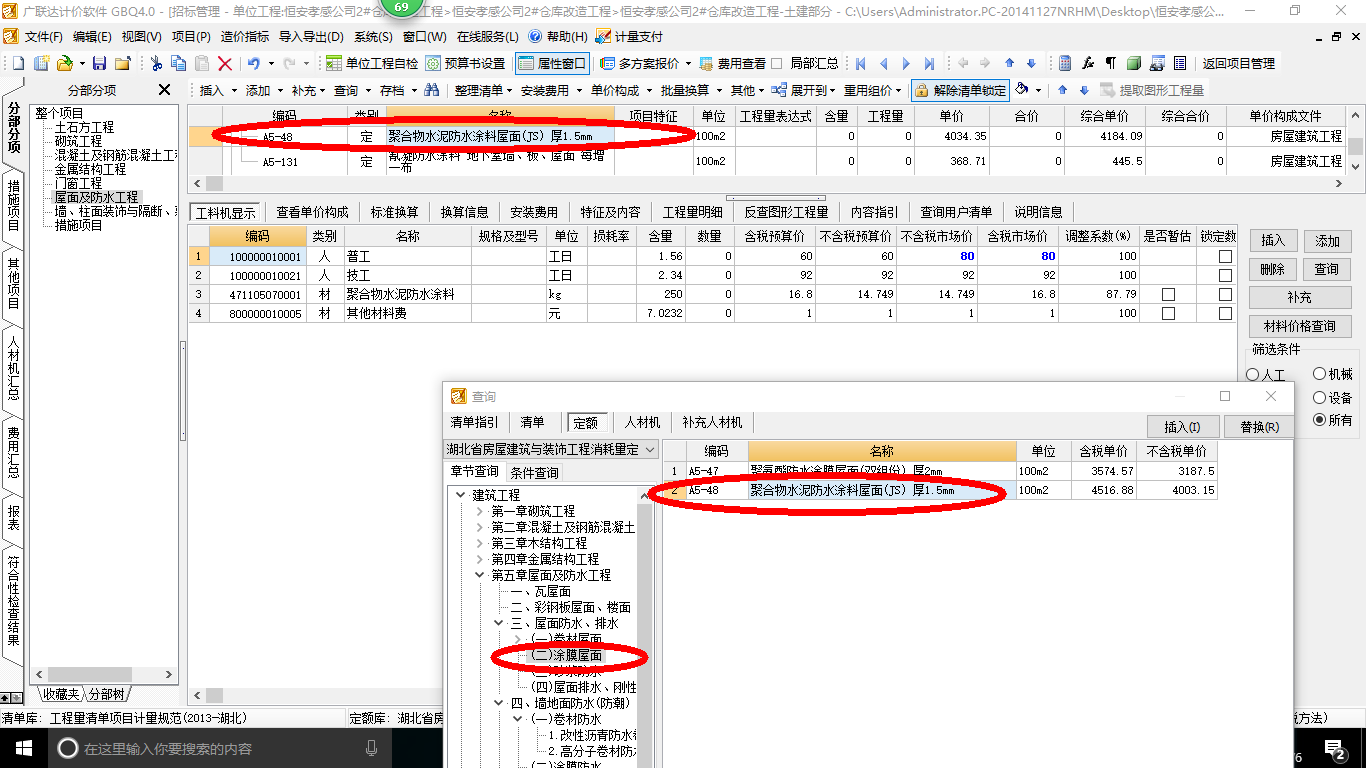Click the blue floppy disk save icon
Viewport: 1366px width, 768px height.
tap(100, 63)
